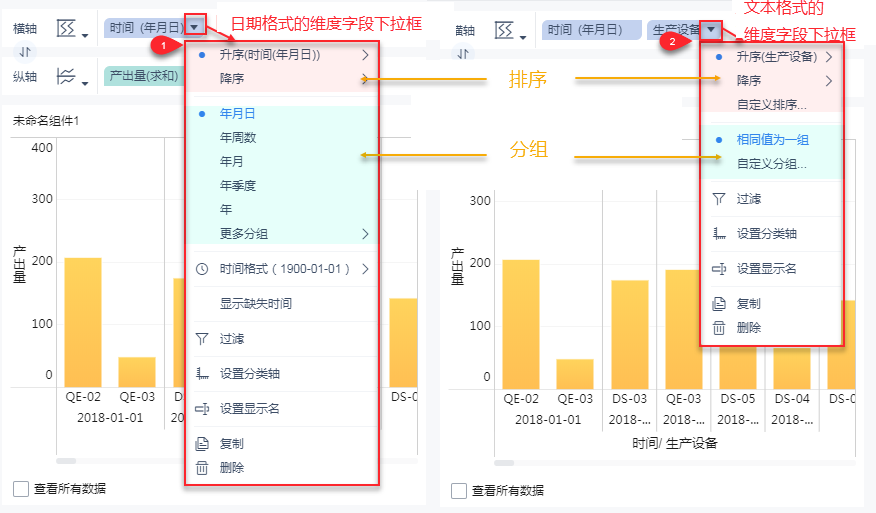Click the copy icon in left menu
Screen dimensions: 876x513
click(202, 444)
